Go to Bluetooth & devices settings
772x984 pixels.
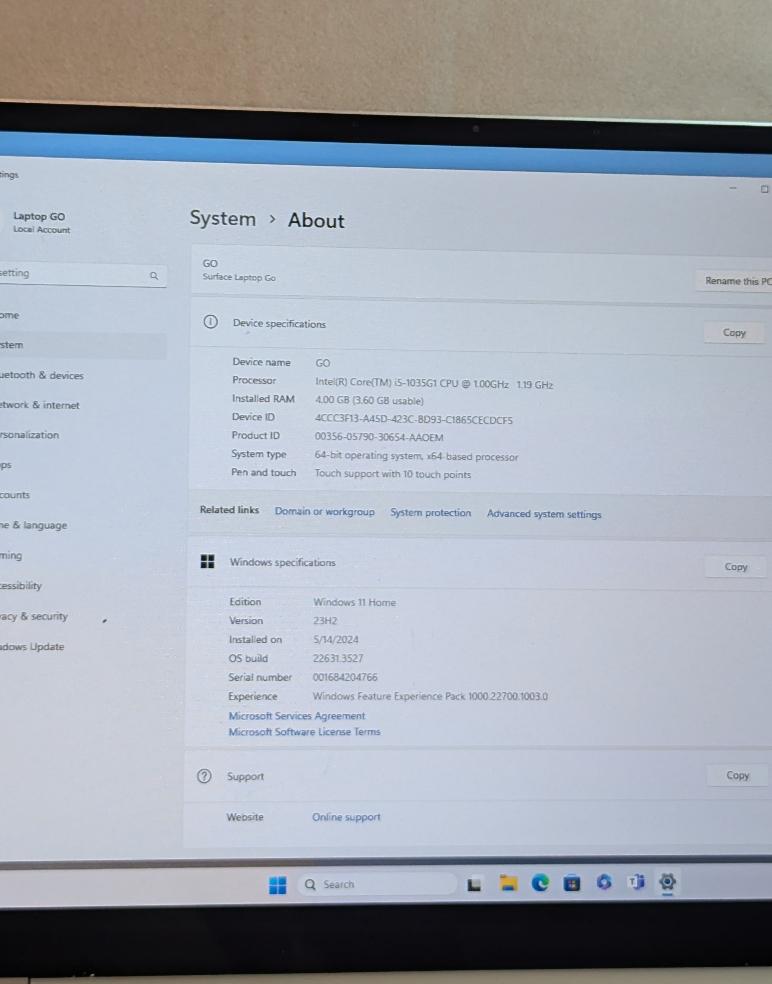42,376
